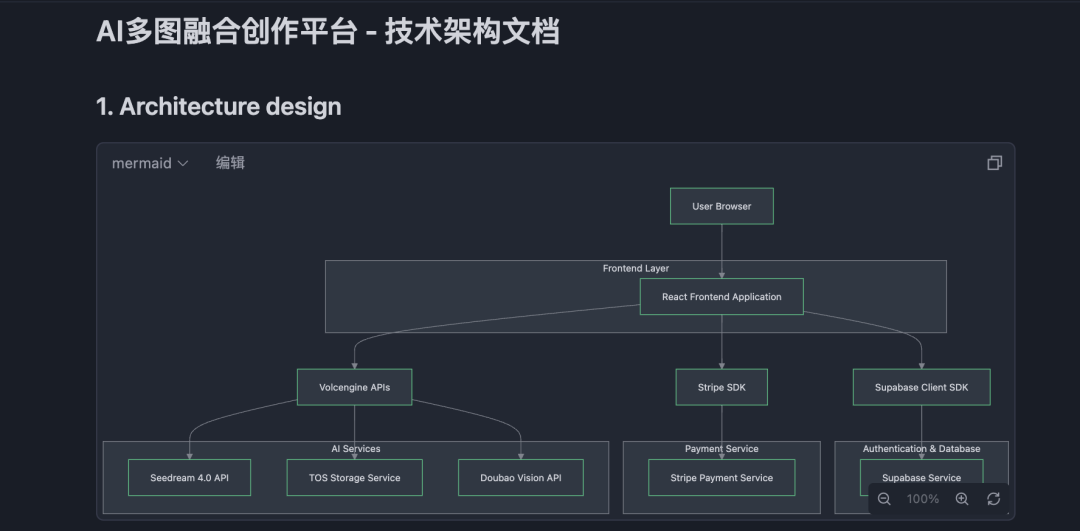
Task: Click the 100% zoom level indicator
Action: pyautogui.click(x=923, y=499)
